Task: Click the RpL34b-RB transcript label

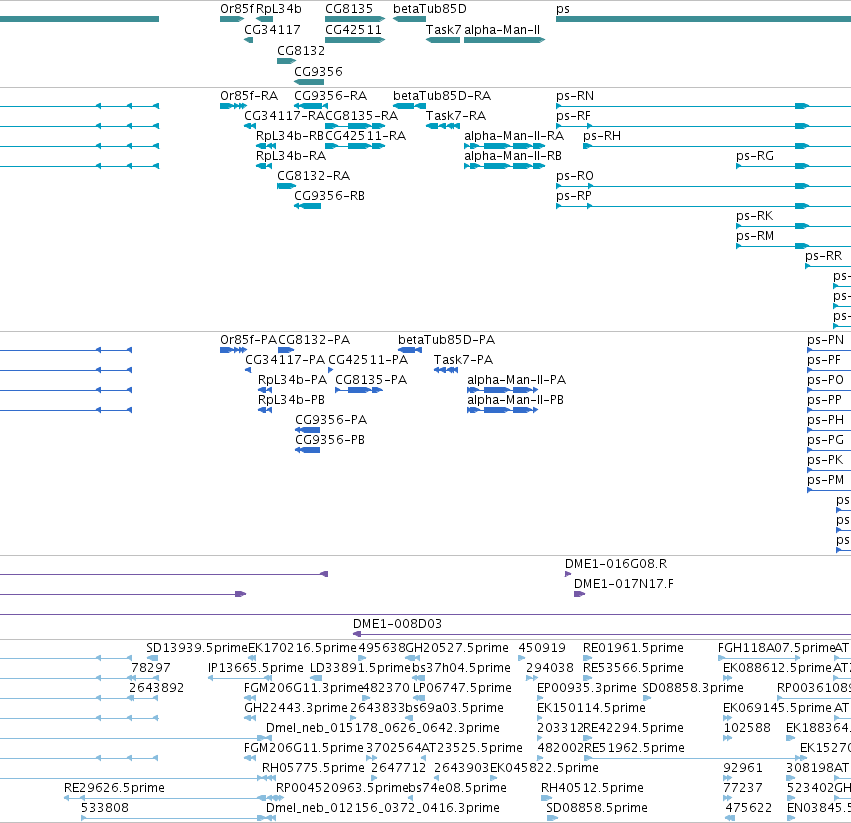Action: click(x=290, y=136)
